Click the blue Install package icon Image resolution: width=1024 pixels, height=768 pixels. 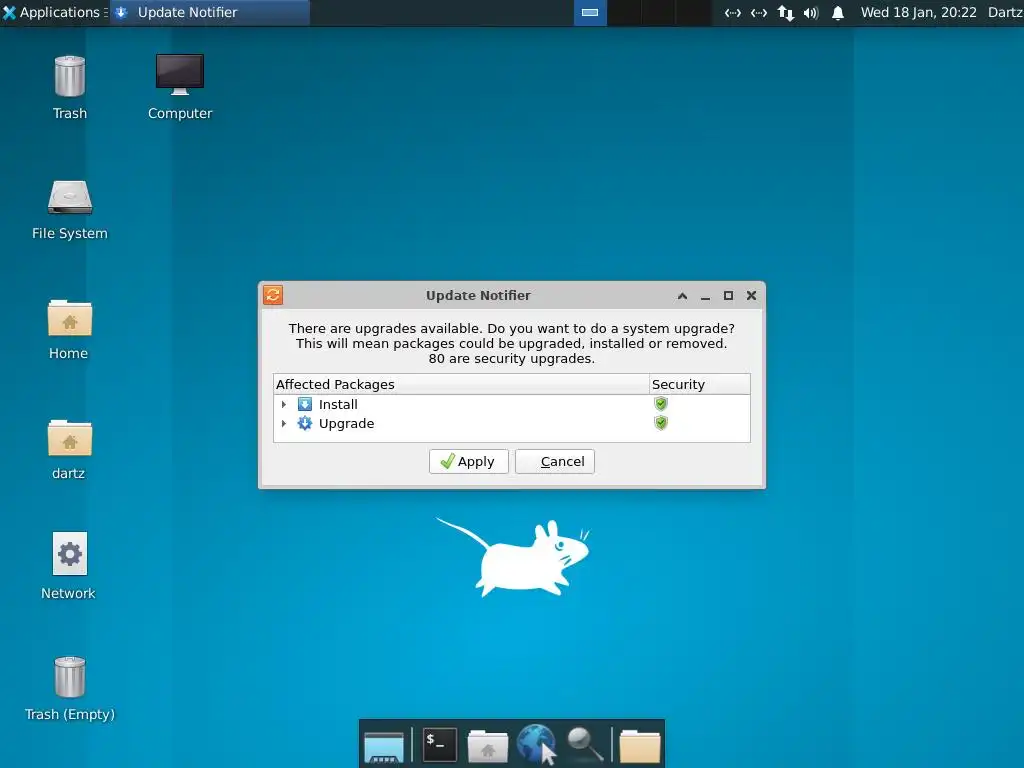pos(305,404)
